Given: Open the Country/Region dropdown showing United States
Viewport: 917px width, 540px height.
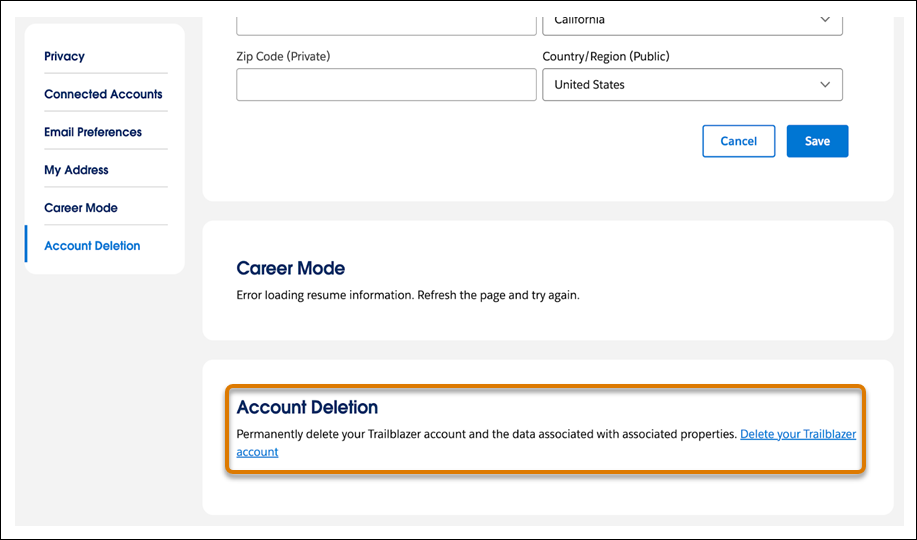Looking at the screenshot, I should tap(692, 84).
